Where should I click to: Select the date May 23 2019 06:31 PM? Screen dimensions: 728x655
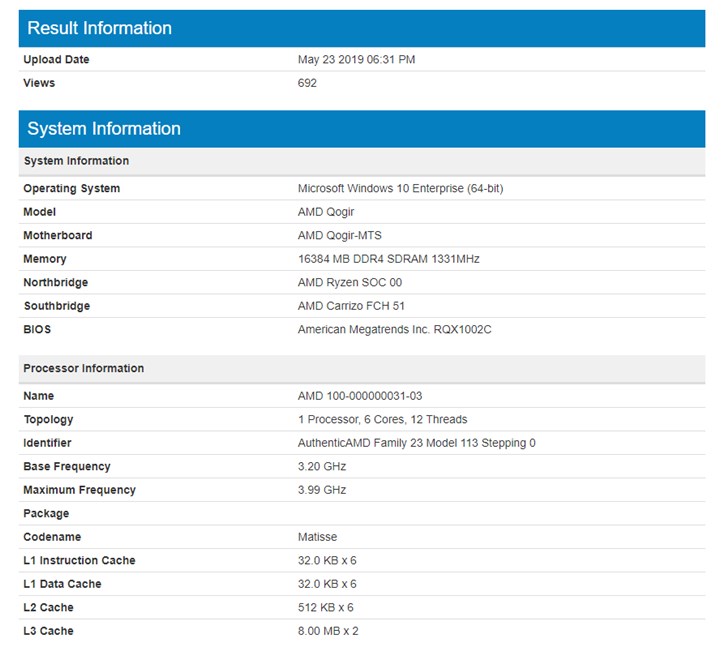coord(356,59)
